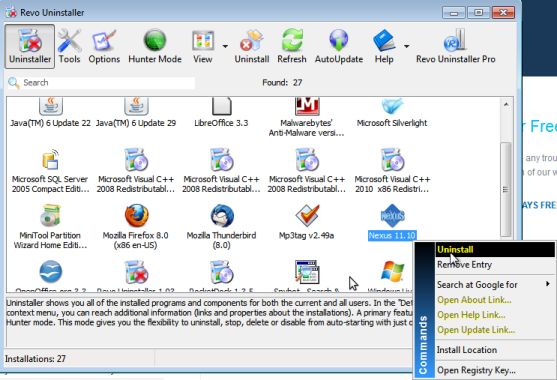Image resolution: width=557 pixels, height=380 pixels.
Task: Select the OpenOffice.org program icon
Action: [50, 272]
